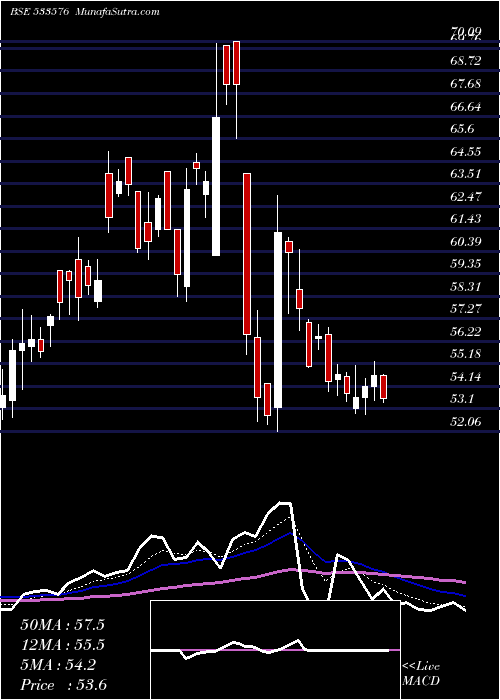Viewport: 500px width, 700px height.
Task: Click the Price : 53.6 readout
Action: [63, 685]
